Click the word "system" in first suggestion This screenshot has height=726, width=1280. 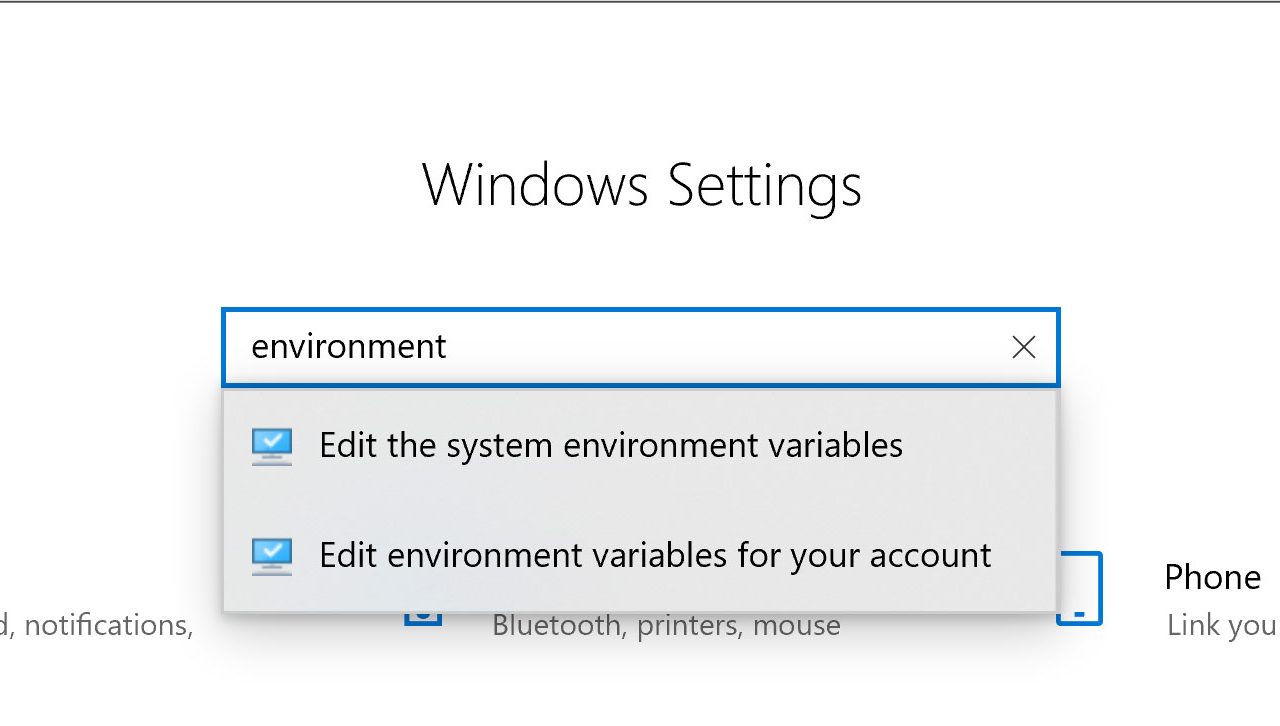500,446
